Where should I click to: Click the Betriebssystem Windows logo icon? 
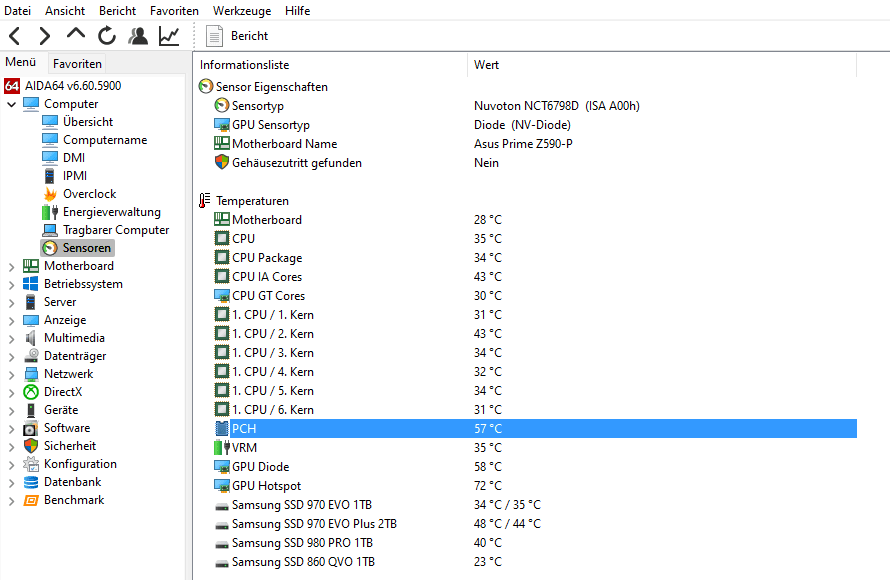(31, 284)
